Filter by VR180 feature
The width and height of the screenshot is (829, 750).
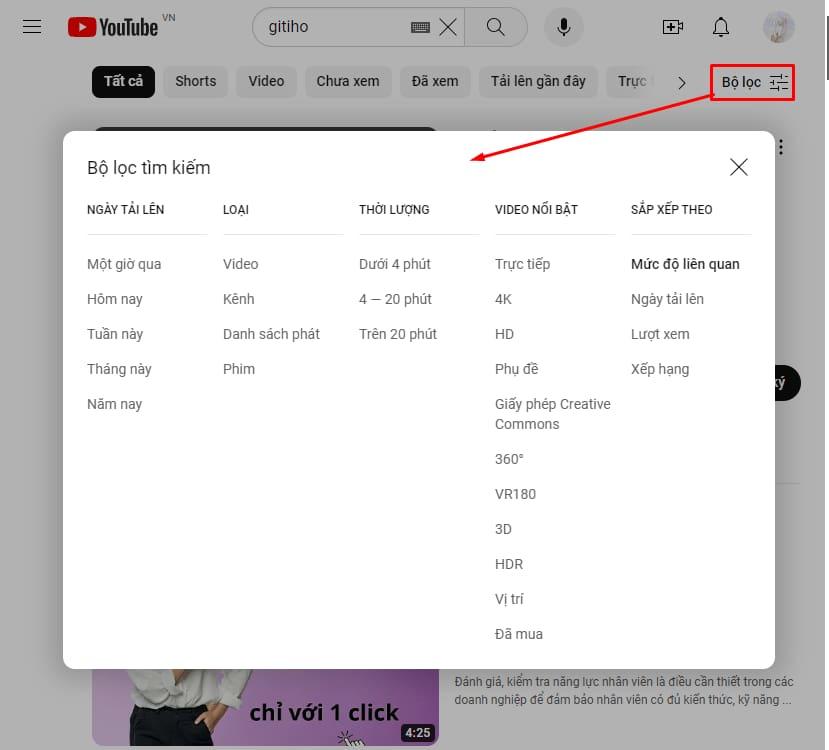pos(515,494)
